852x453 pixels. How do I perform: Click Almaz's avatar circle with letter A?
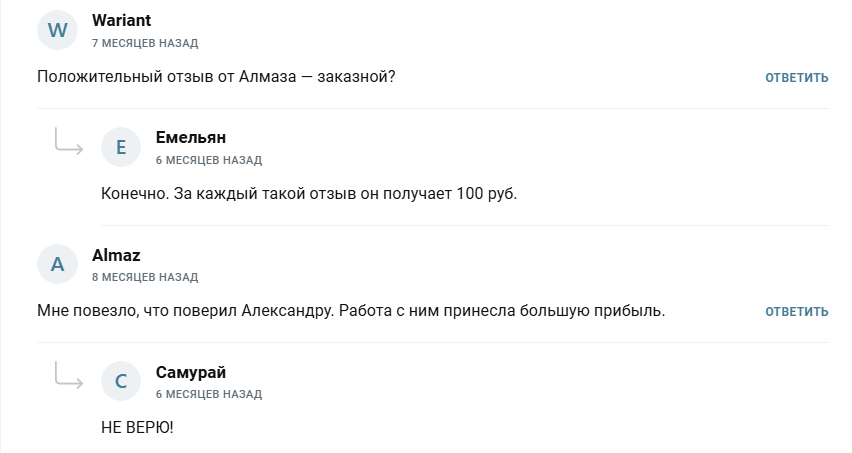(57, 264)
